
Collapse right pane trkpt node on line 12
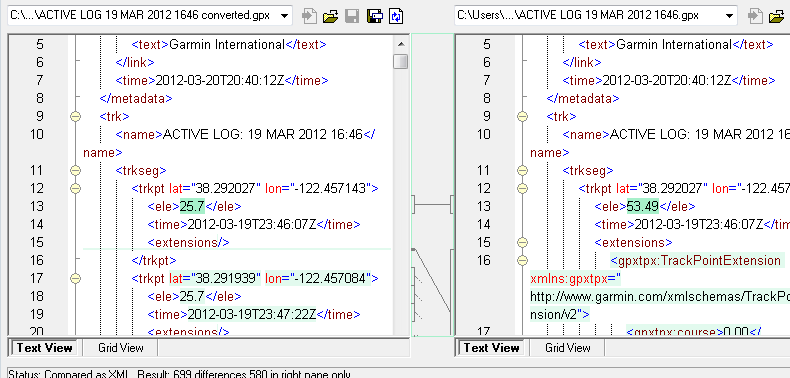click(522, 188)
